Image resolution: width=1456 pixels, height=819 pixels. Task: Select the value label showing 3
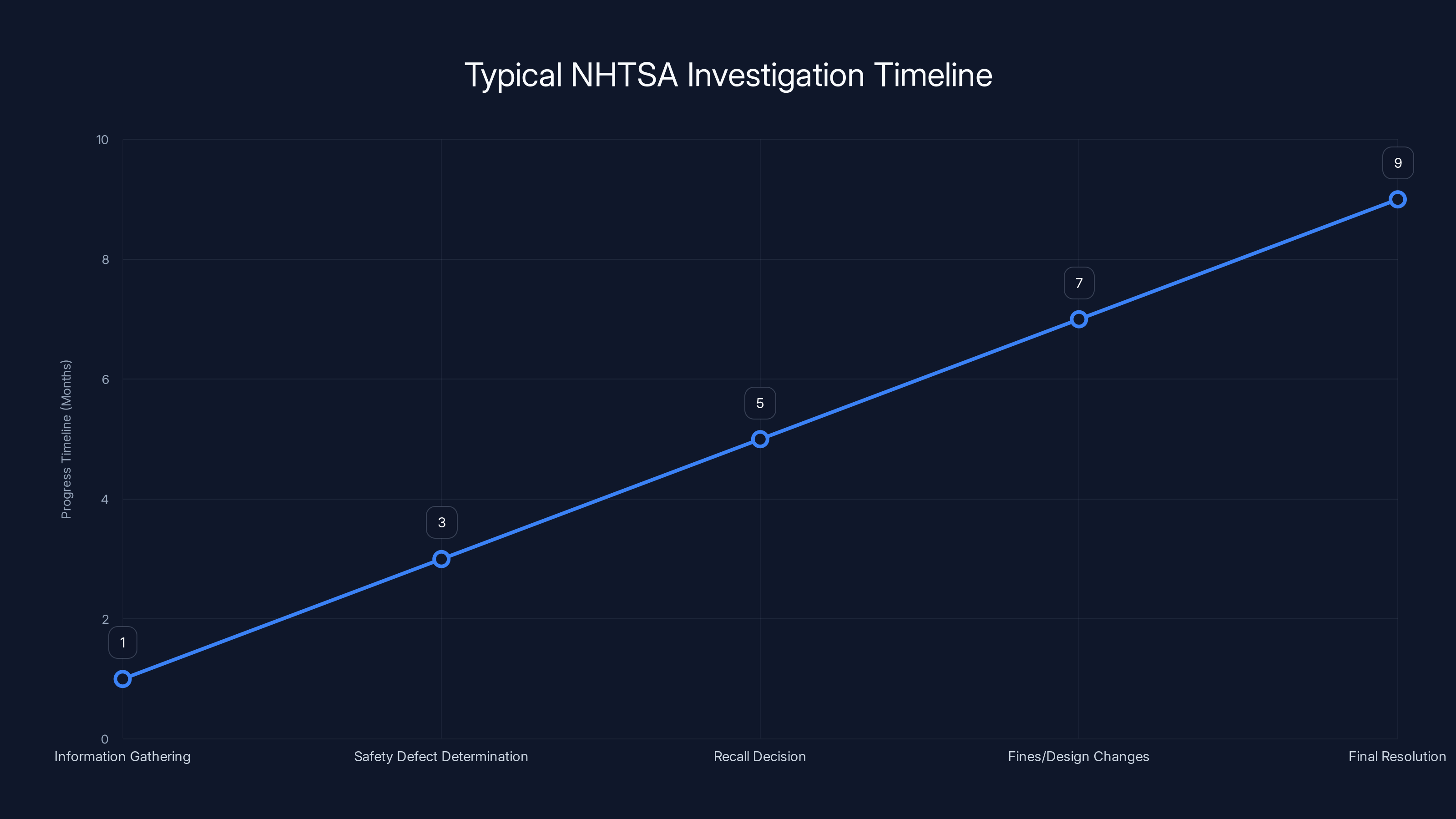441,522
